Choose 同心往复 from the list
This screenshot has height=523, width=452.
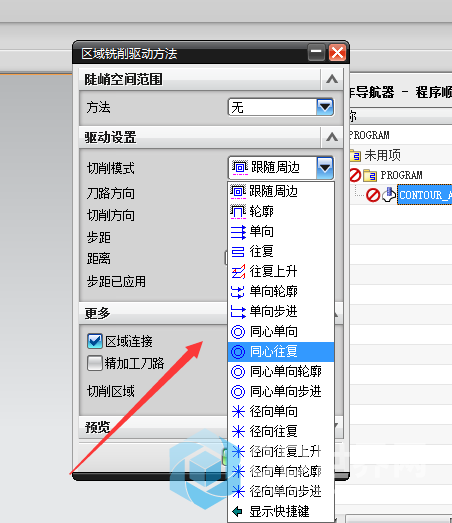pos(281,352)
